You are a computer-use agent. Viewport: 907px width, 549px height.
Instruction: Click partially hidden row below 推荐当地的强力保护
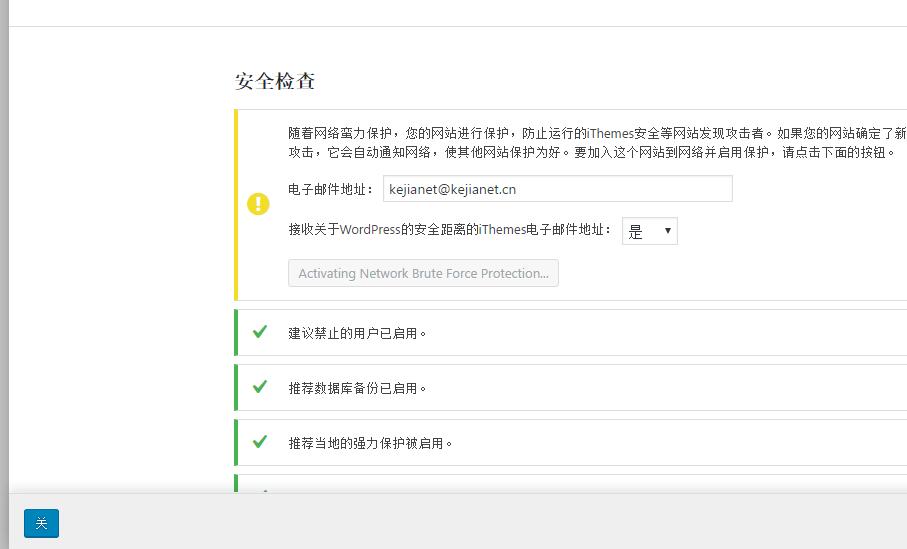pyautogui.click(x=570, y=483)
